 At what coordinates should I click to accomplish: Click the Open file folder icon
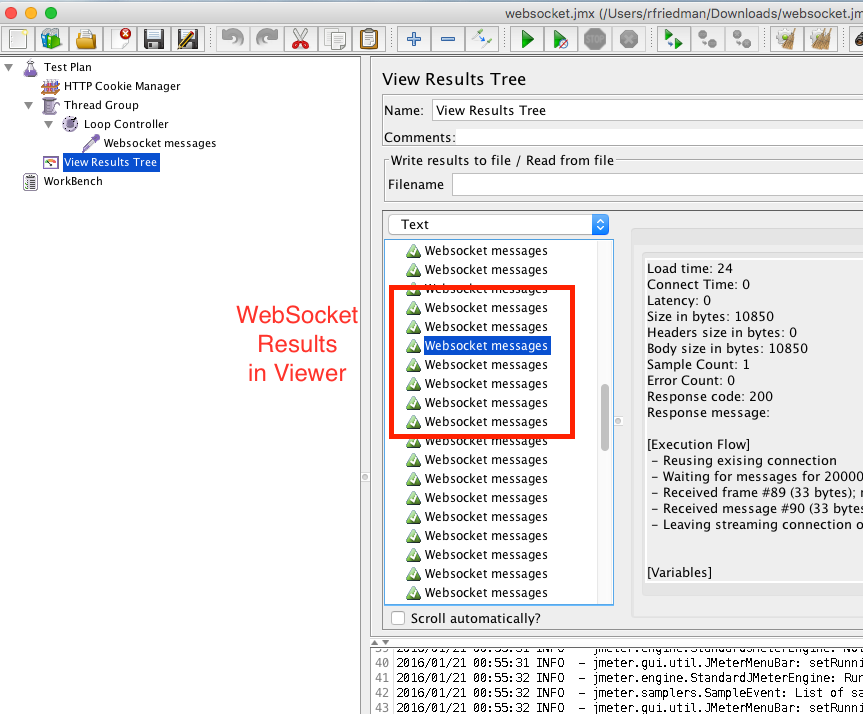pos(86,39)
